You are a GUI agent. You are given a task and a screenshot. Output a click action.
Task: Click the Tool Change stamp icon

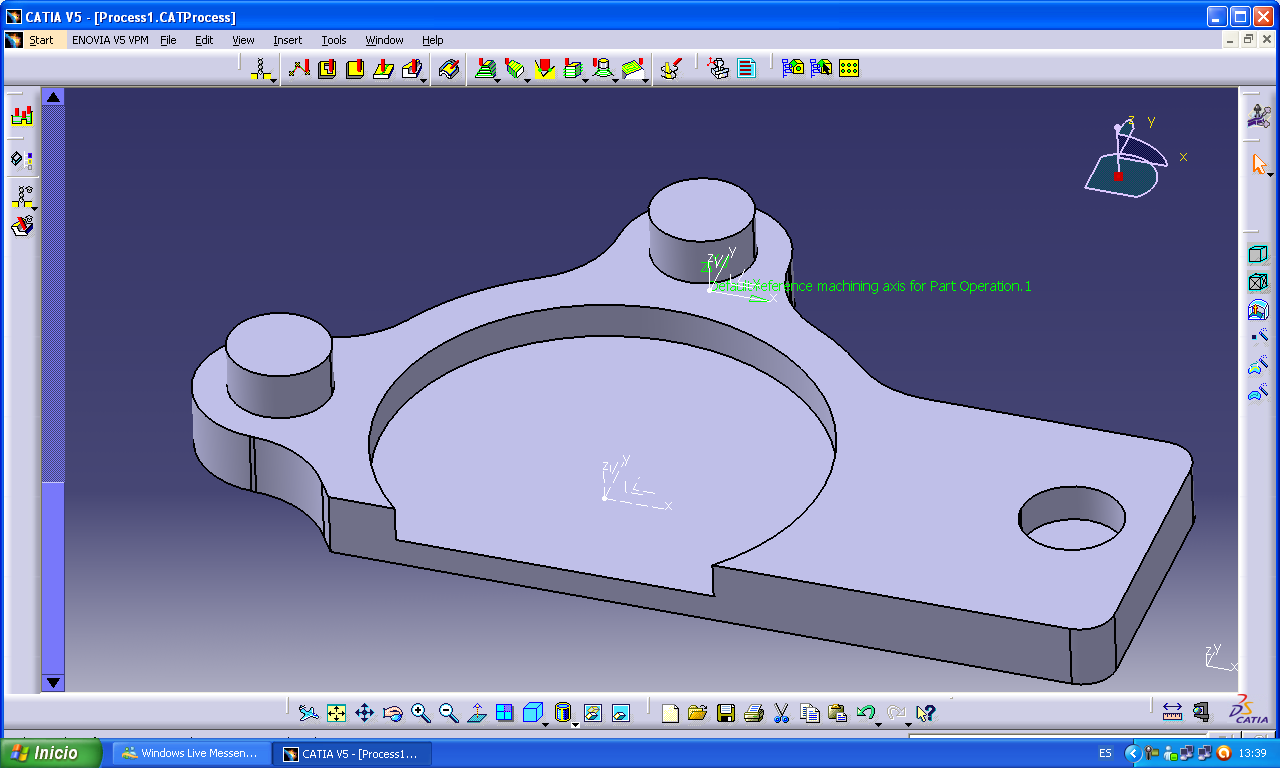tap(718, 68)
